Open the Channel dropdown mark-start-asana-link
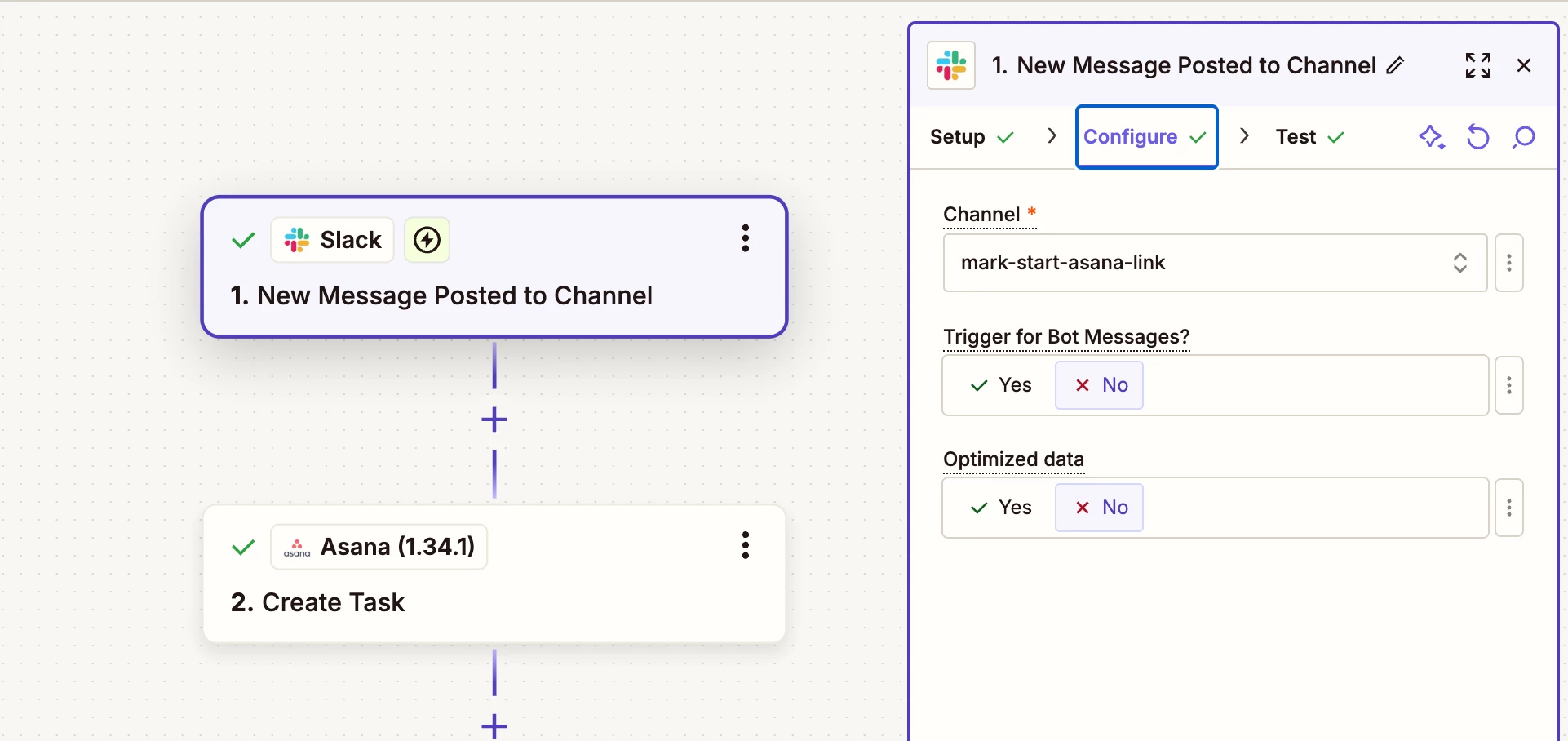This screenshot has width=1568, height=741. [x=1216, y=263]
